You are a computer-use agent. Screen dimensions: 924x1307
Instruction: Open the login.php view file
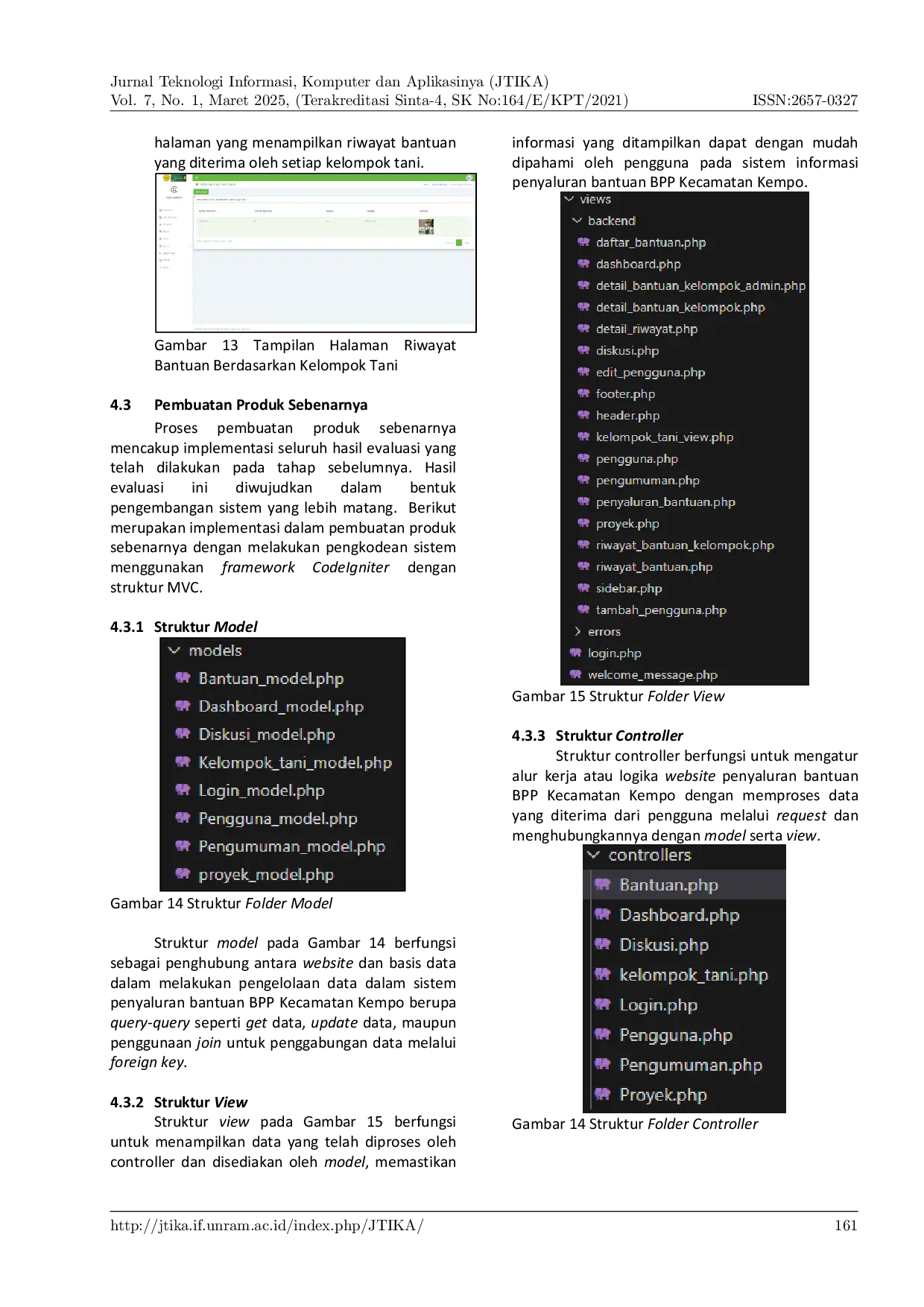coord(614,653)
